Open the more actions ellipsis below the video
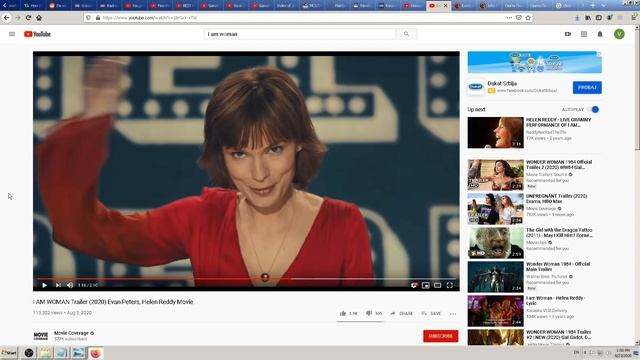640x360 pixels. 453,314
